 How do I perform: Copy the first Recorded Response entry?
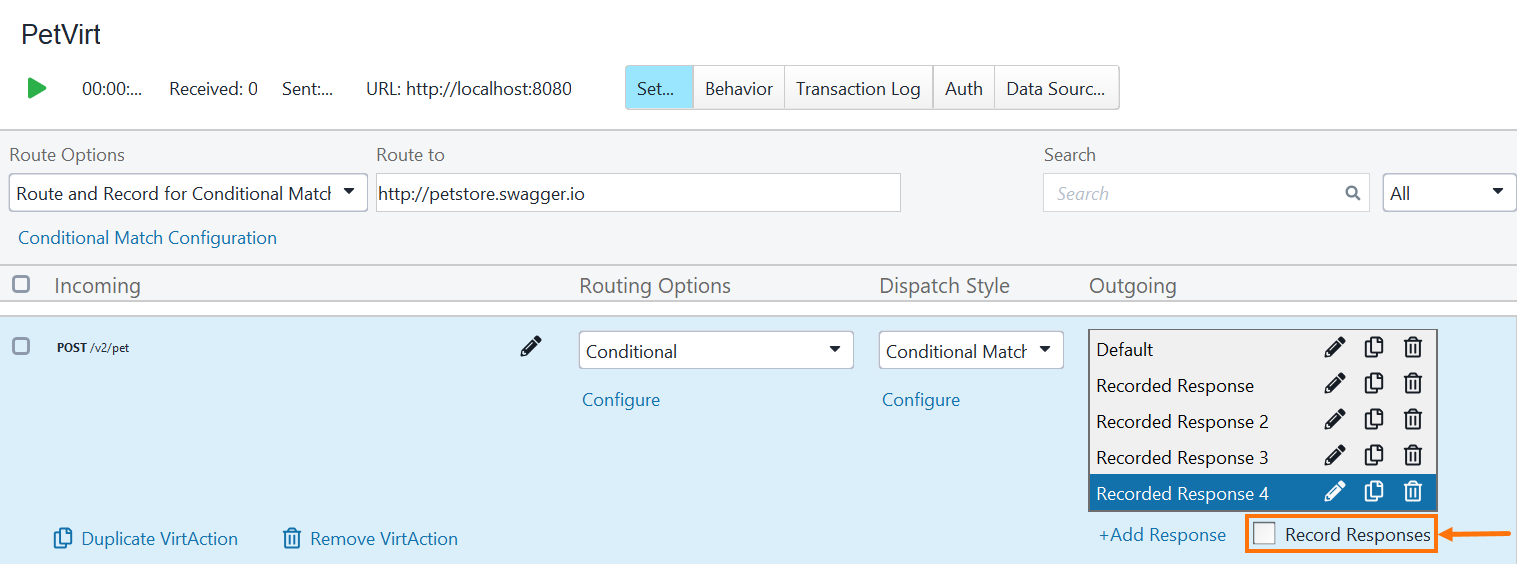point(1374,384)
